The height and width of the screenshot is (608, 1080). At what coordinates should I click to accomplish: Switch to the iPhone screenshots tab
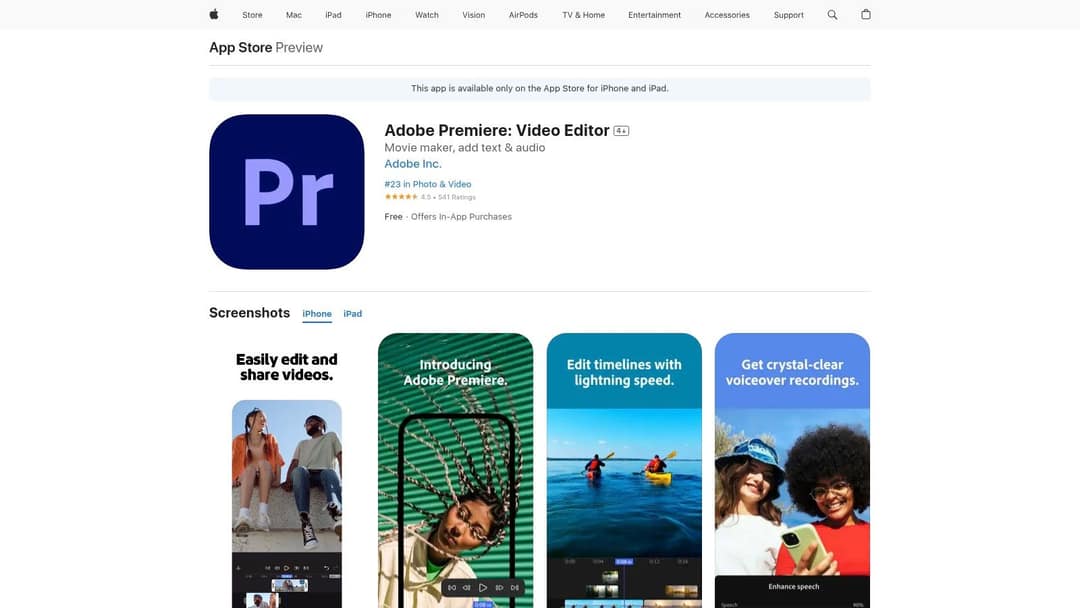pos(317,314)
